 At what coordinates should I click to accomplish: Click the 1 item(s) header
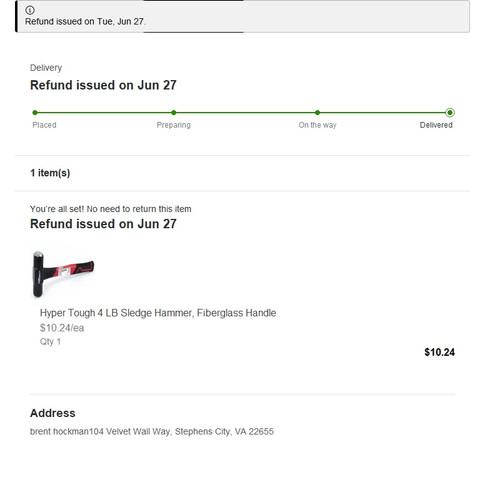point(50,173)
